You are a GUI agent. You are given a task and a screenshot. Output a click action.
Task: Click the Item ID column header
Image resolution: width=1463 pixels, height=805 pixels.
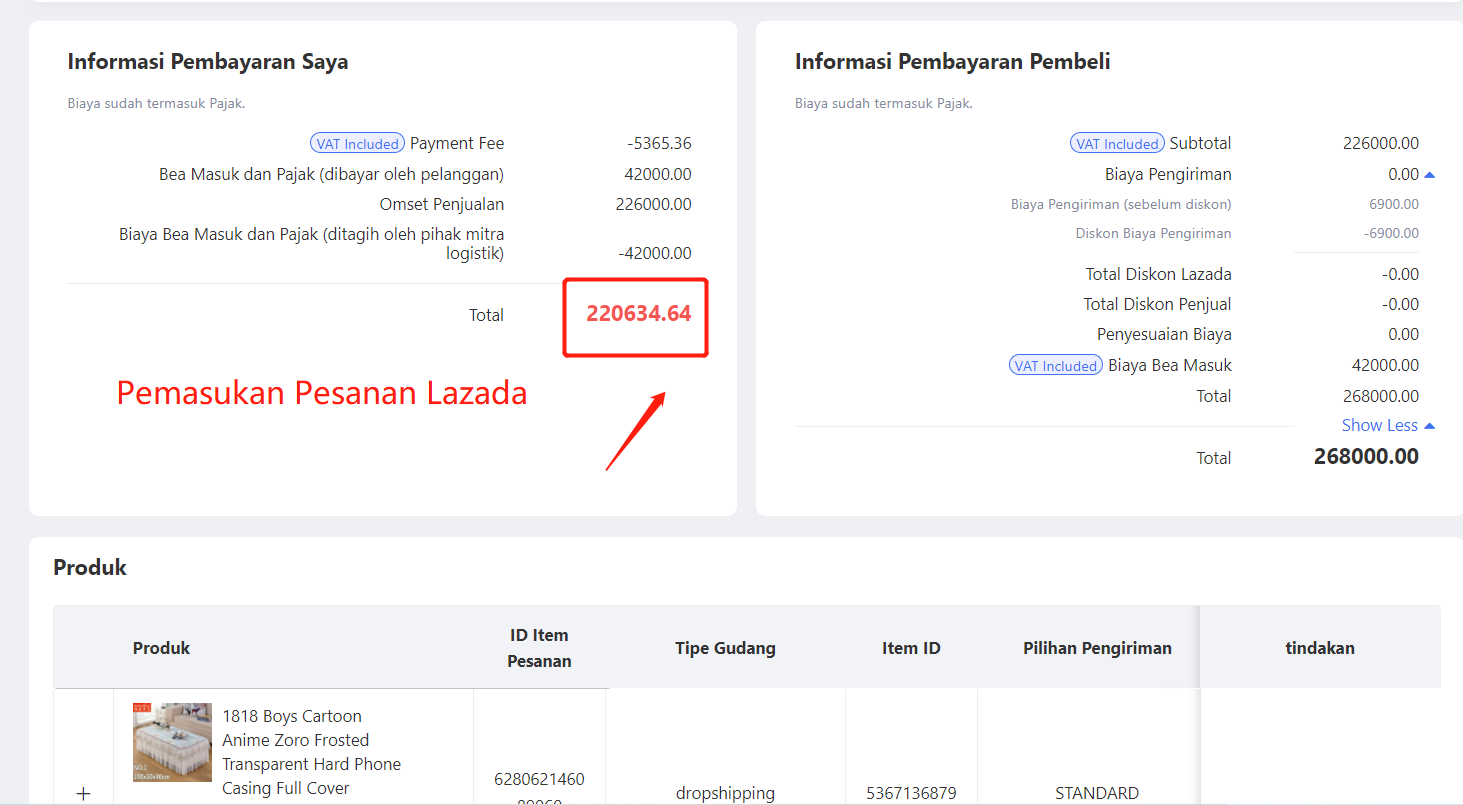(911, 648)
